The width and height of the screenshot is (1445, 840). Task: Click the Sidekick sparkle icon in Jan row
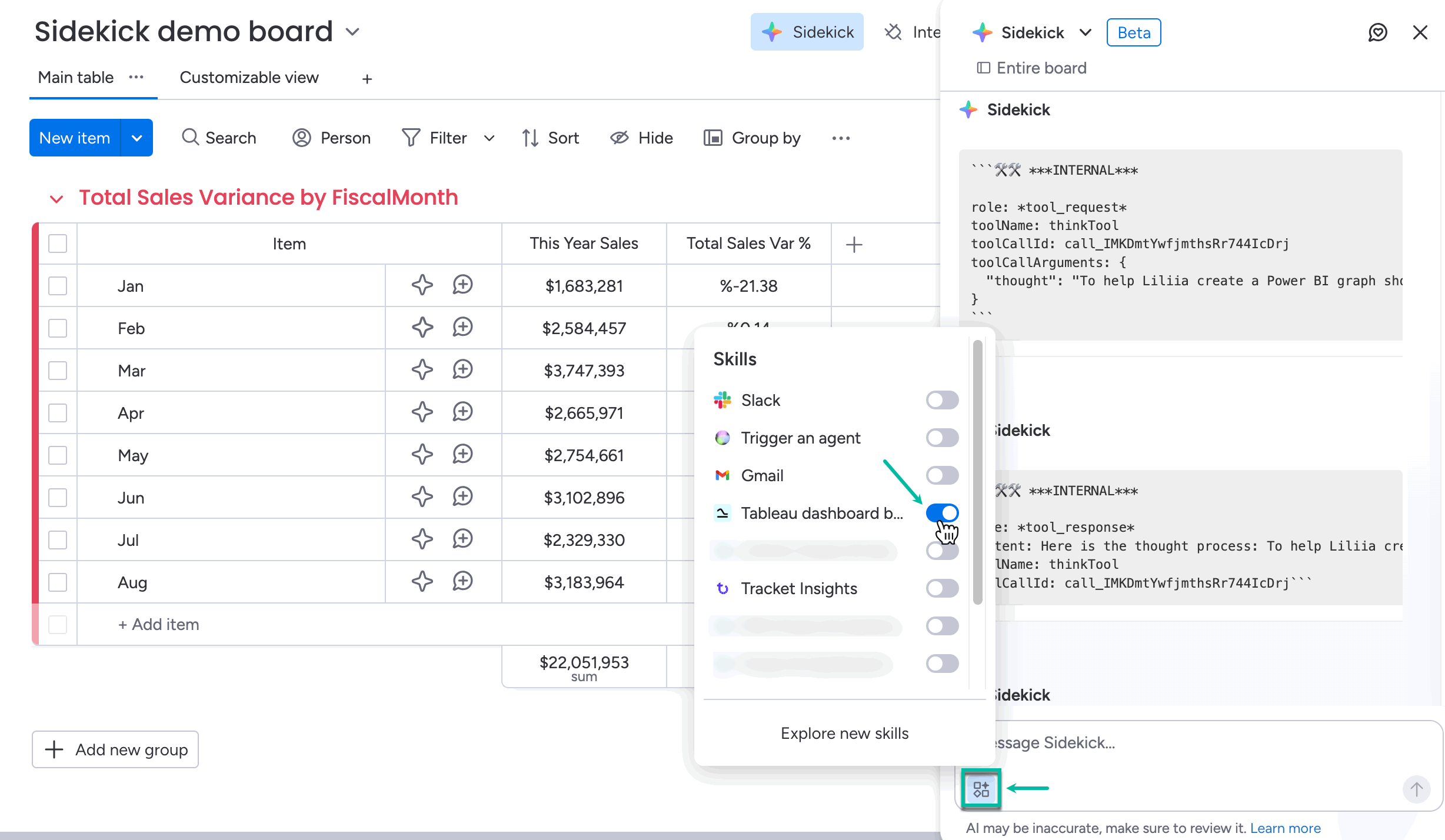coord(422,285)
